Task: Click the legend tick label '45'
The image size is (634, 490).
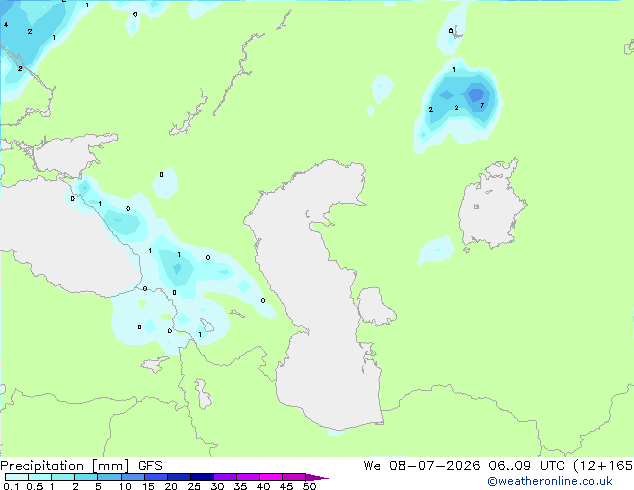Action: point(286,486)
